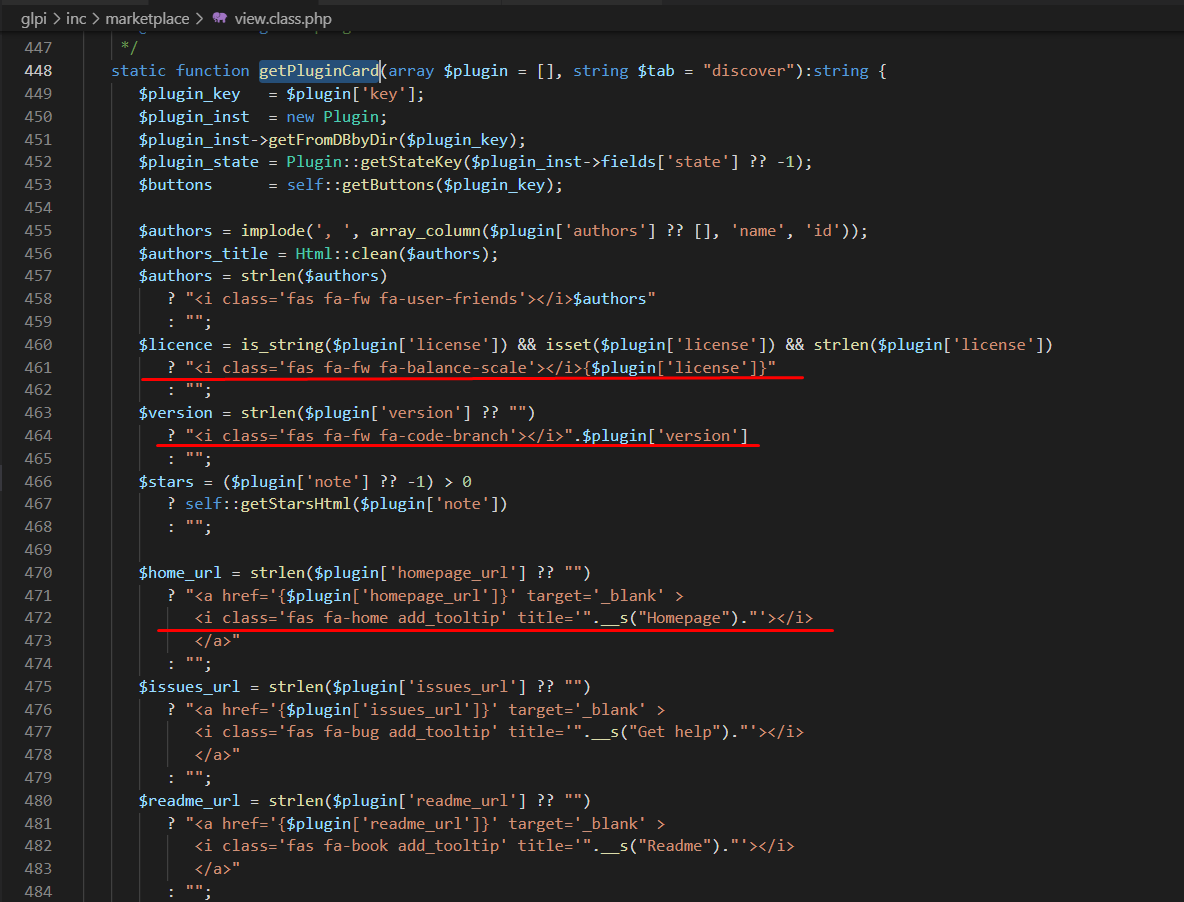Click 'homepage_url' key on line 471
The width and height of the screenshot is (1184, 902).
tap(430, 596)
